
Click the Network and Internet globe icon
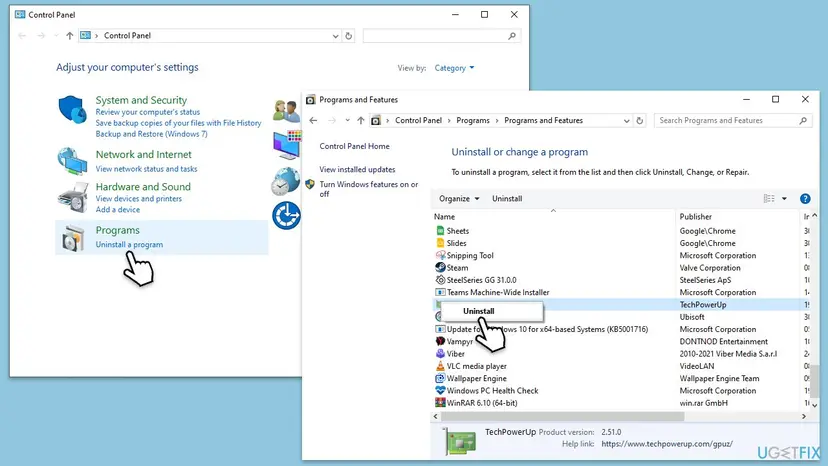(x=72, y=161)
